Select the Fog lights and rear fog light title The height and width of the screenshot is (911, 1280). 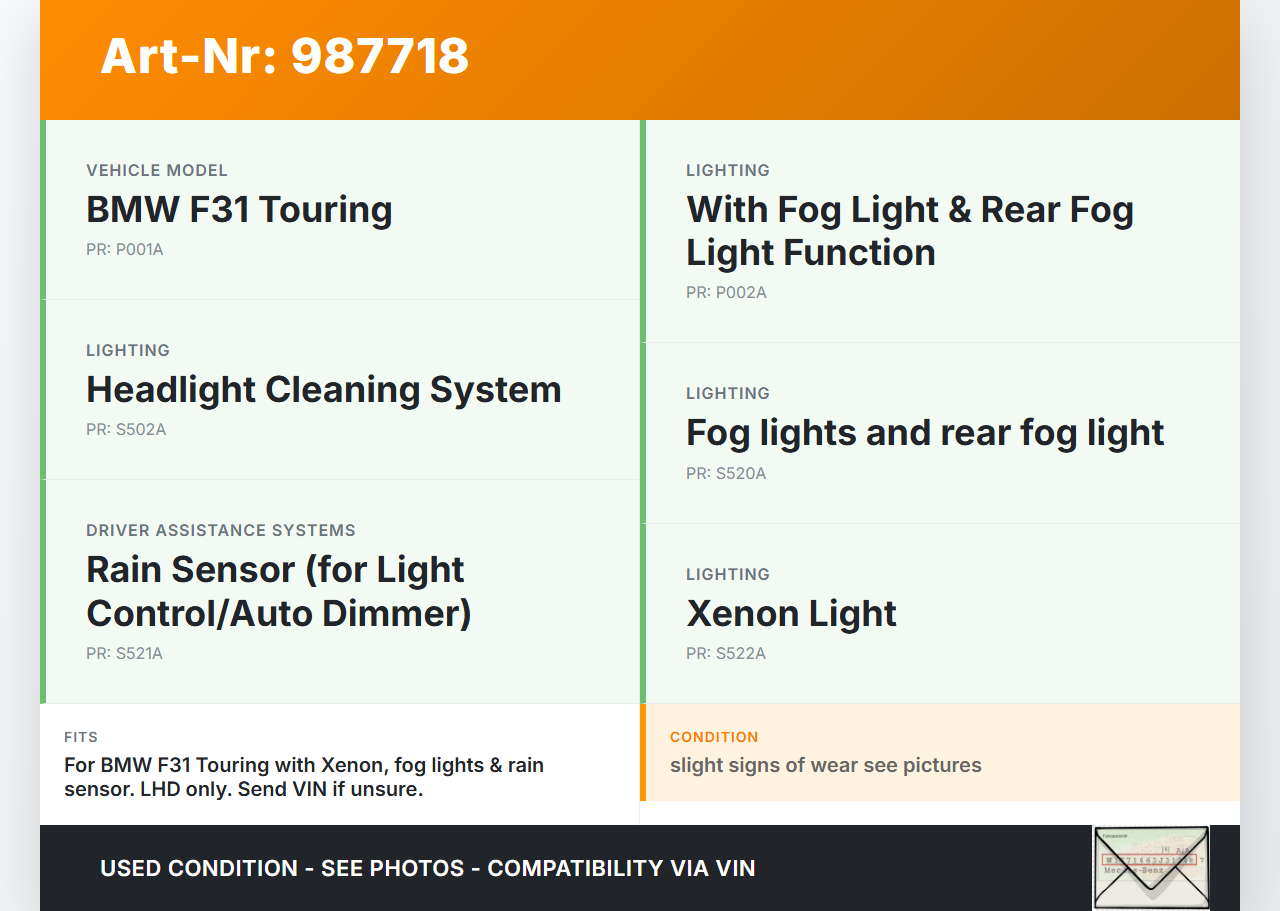[925, 433]
